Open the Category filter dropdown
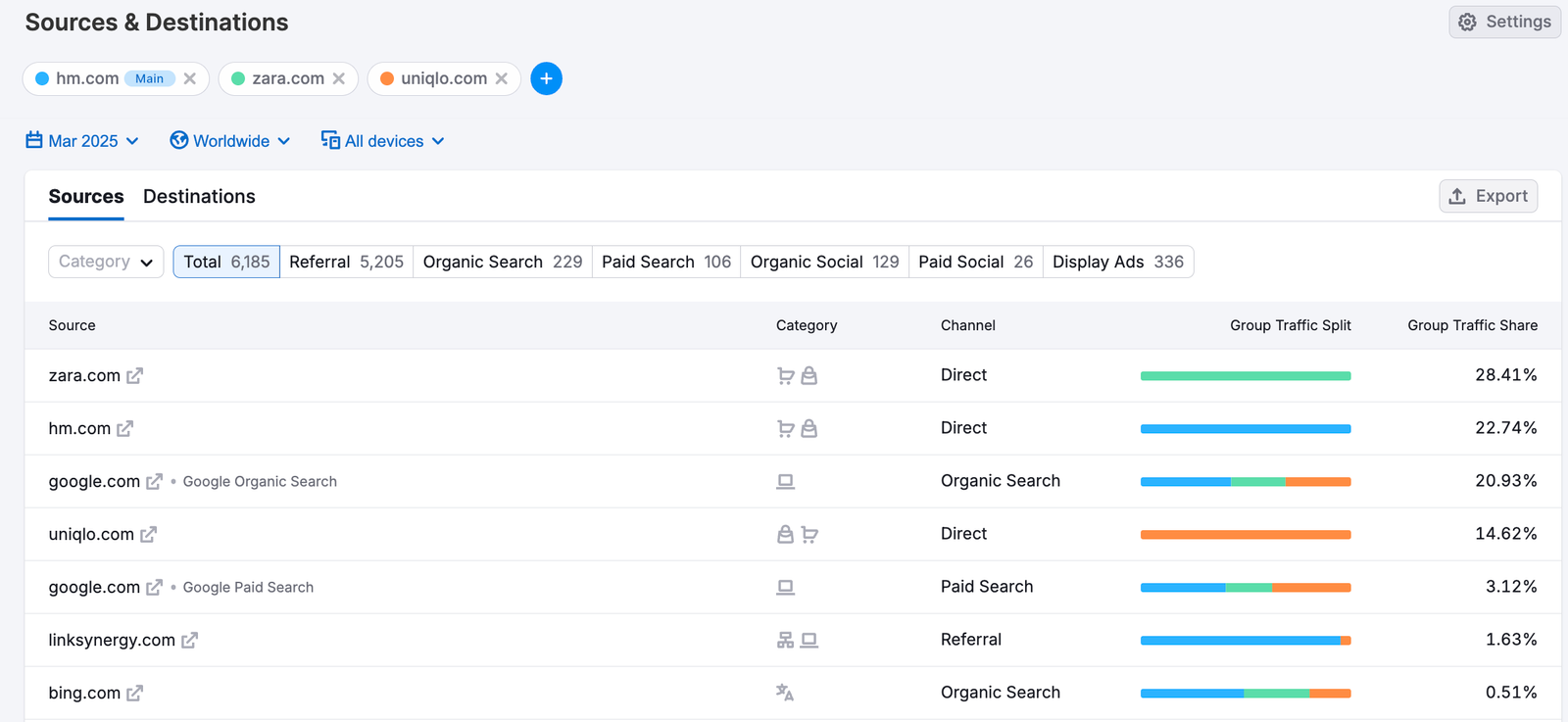 106,262
